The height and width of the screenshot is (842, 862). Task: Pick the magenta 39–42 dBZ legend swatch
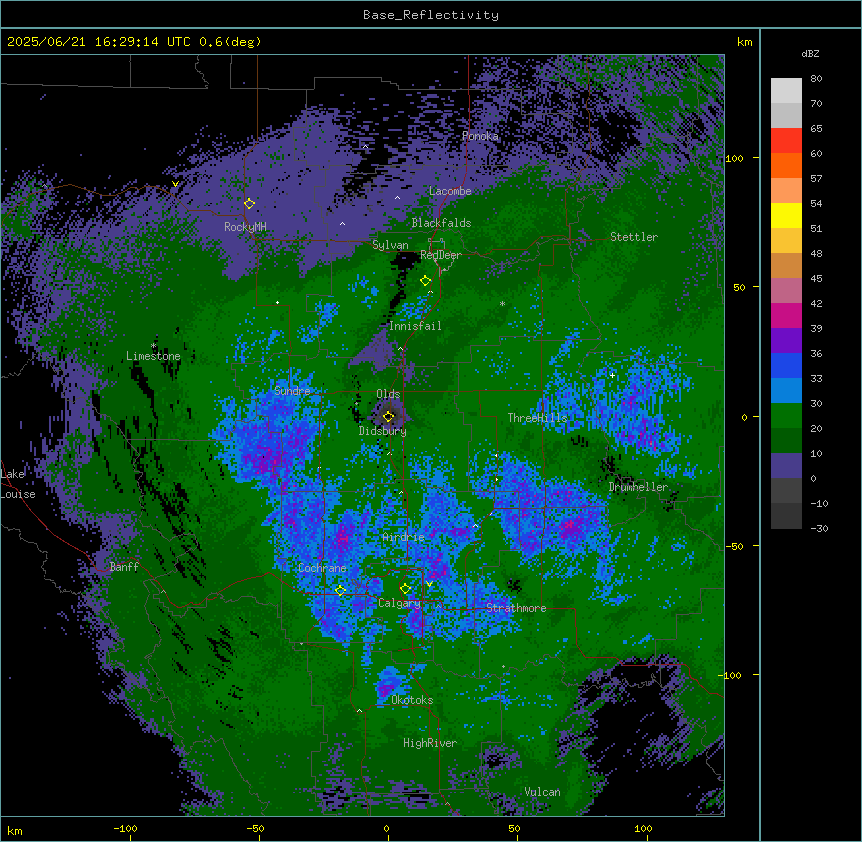tap(786, 316)
